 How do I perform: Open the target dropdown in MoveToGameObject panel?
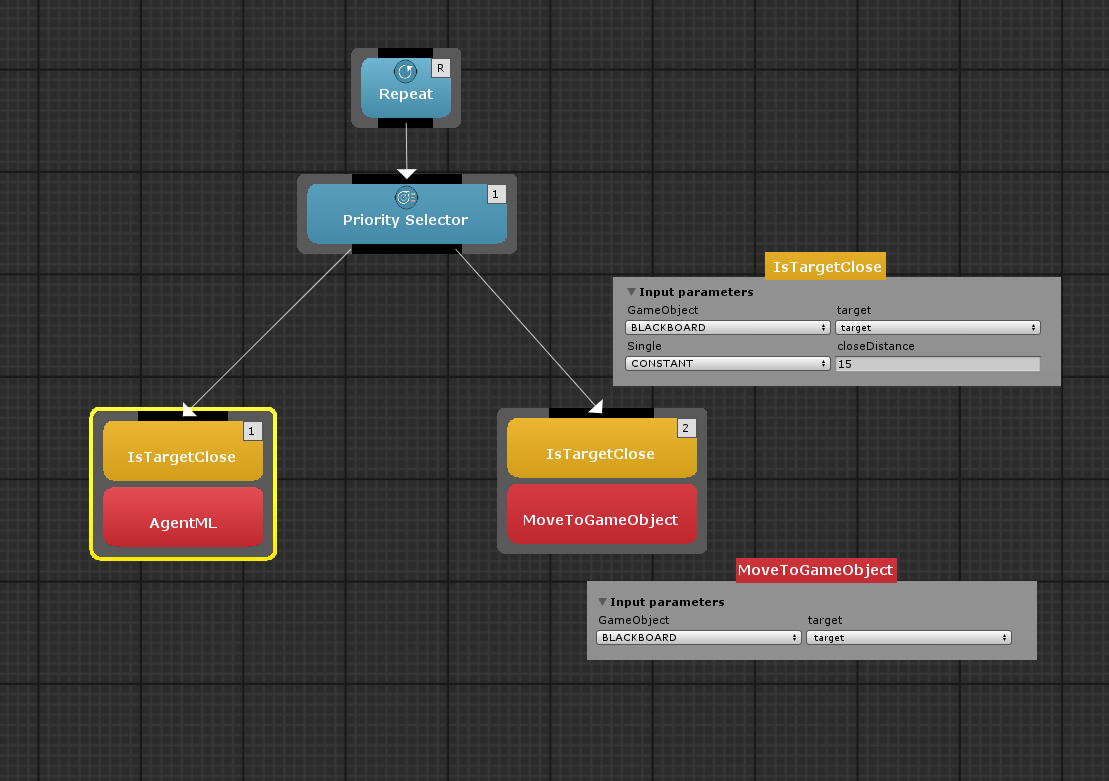click(x=908, y=638)
